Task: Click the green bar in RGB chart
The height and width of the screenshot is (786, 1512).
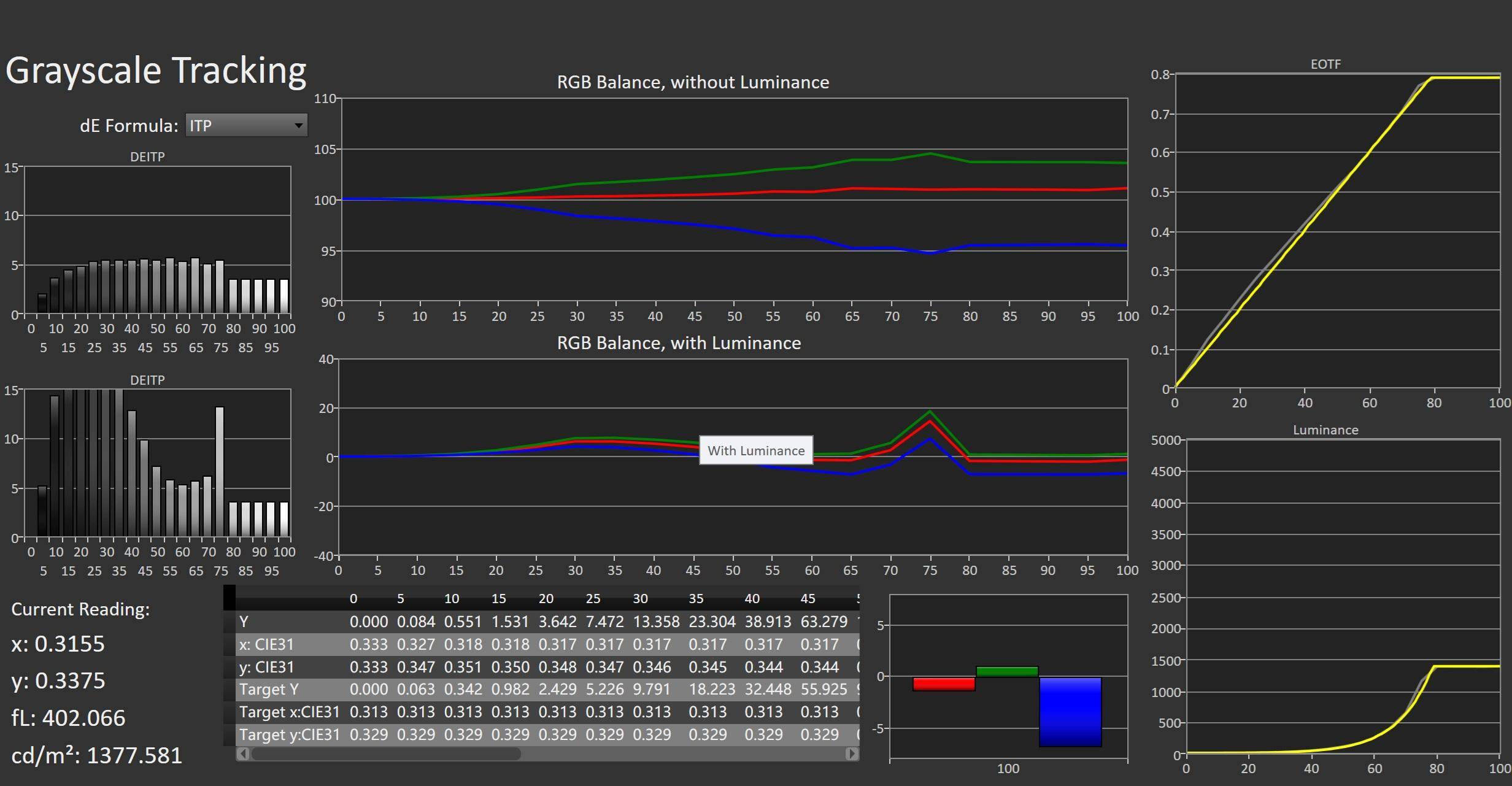Action: (1007, 672)
